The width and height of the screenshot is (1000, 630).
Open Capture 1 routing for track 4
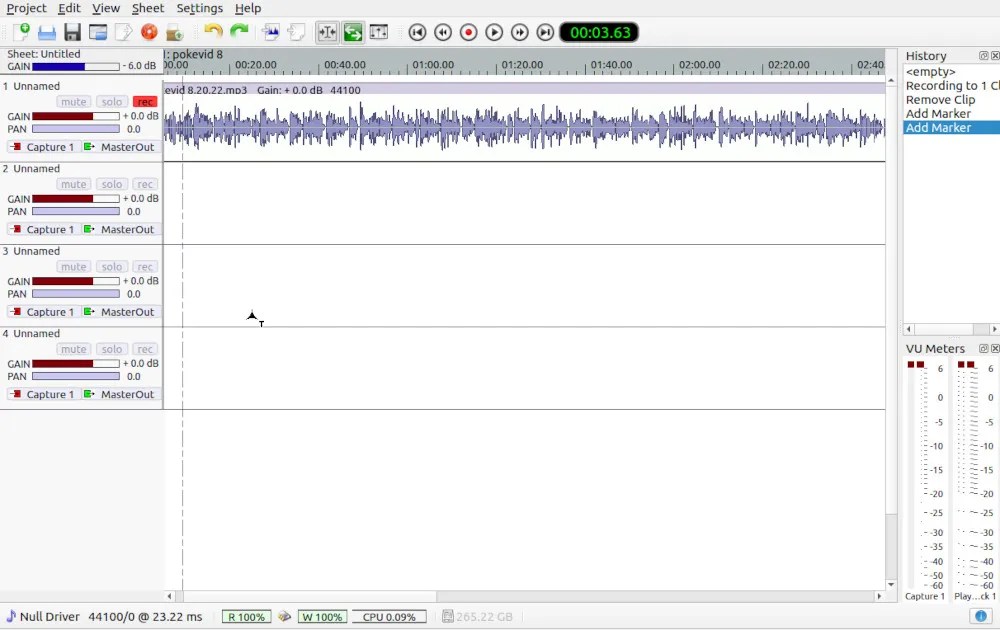tap(48, 394)
